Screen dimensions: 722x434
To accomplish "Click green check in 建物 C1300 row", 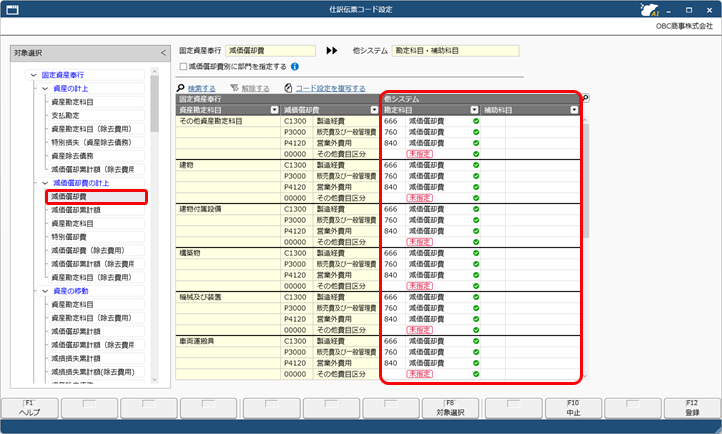I will tap(476, 165).
